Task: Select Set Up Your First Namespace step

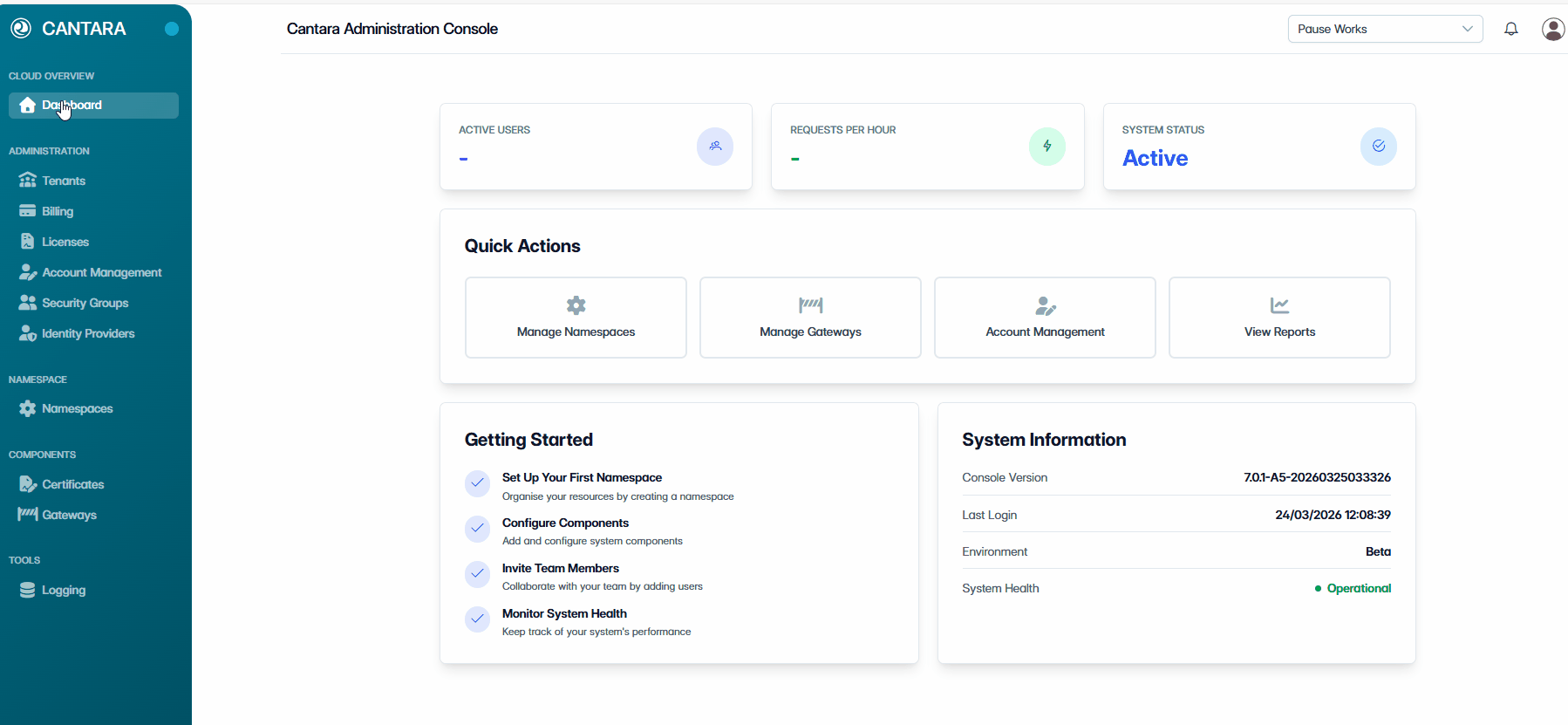Action: point(582,477)
